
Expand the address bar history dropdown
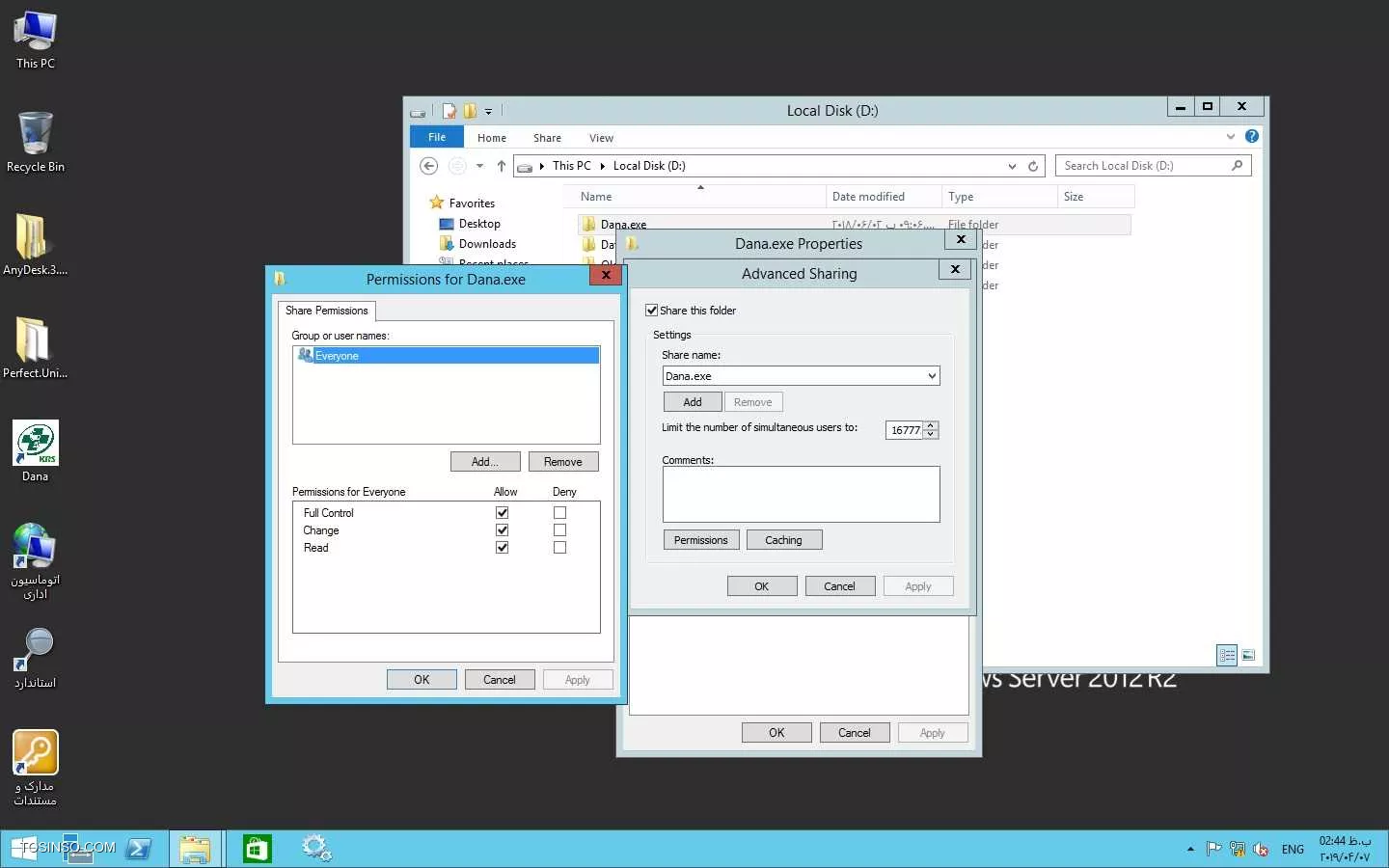point(1012,166)
